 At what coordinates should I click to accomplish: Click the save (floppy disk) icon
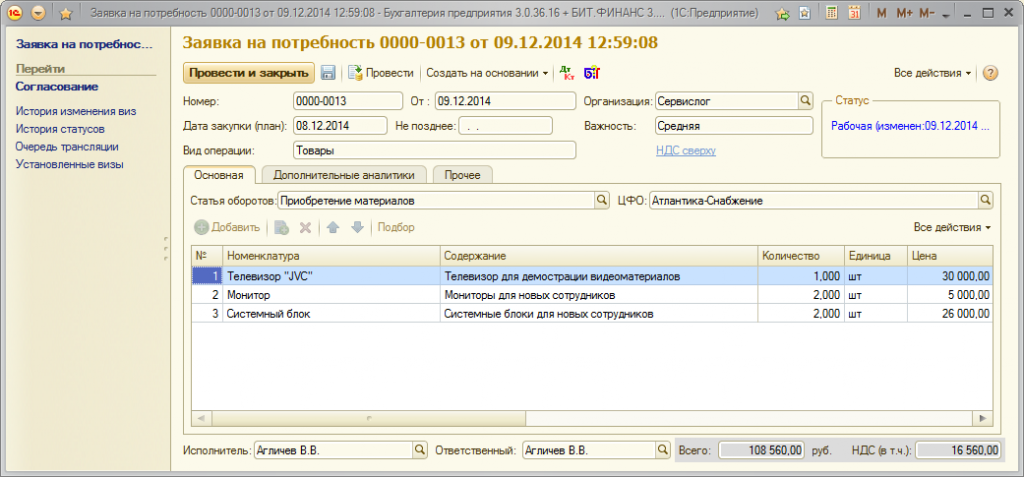[x=328, y=73]
